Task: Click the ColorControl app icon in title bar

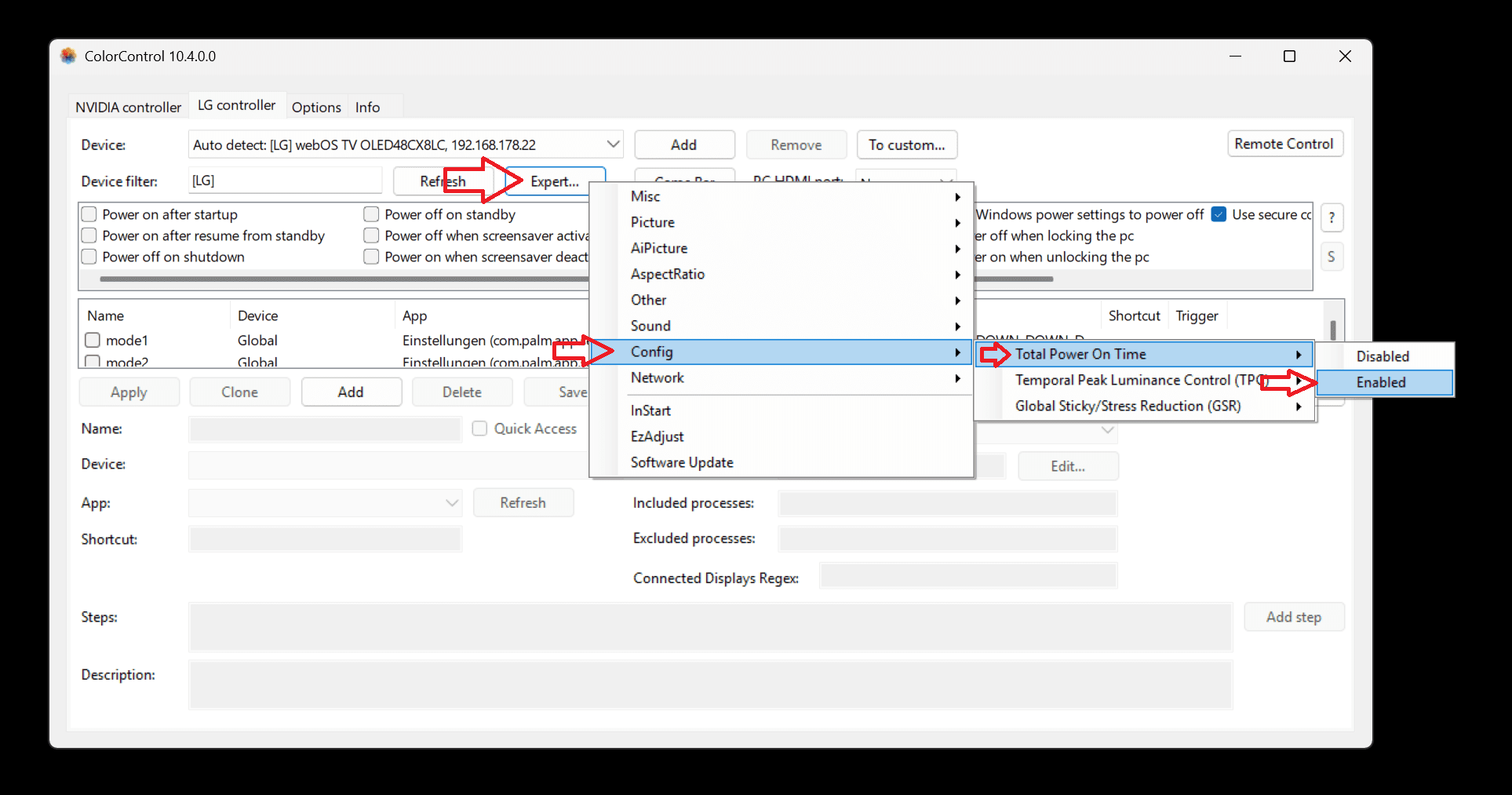Action: tap(68, 56)
